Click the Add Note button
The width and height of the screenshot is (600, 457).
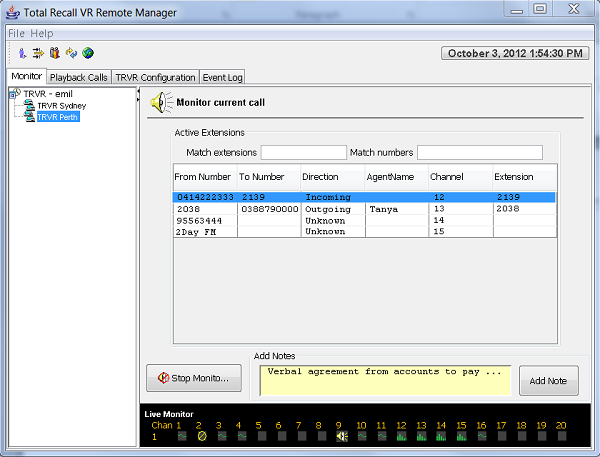point(548,381)
